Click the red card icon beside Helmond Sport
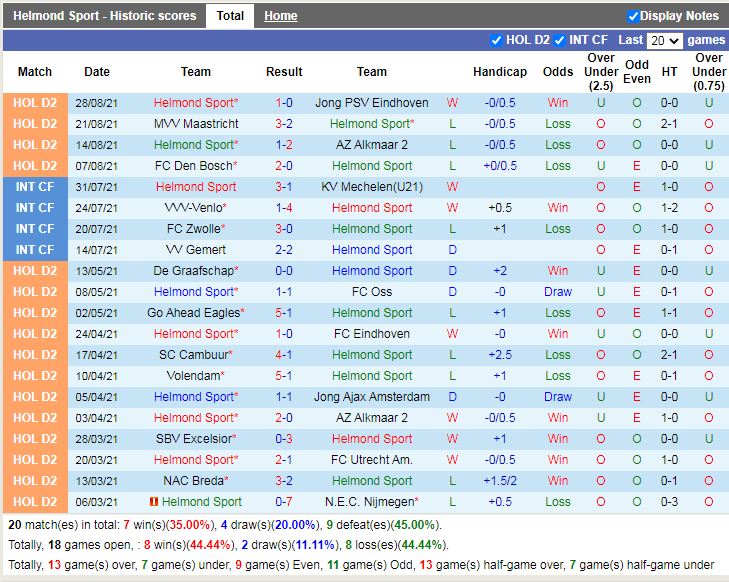 pos(154,502)
